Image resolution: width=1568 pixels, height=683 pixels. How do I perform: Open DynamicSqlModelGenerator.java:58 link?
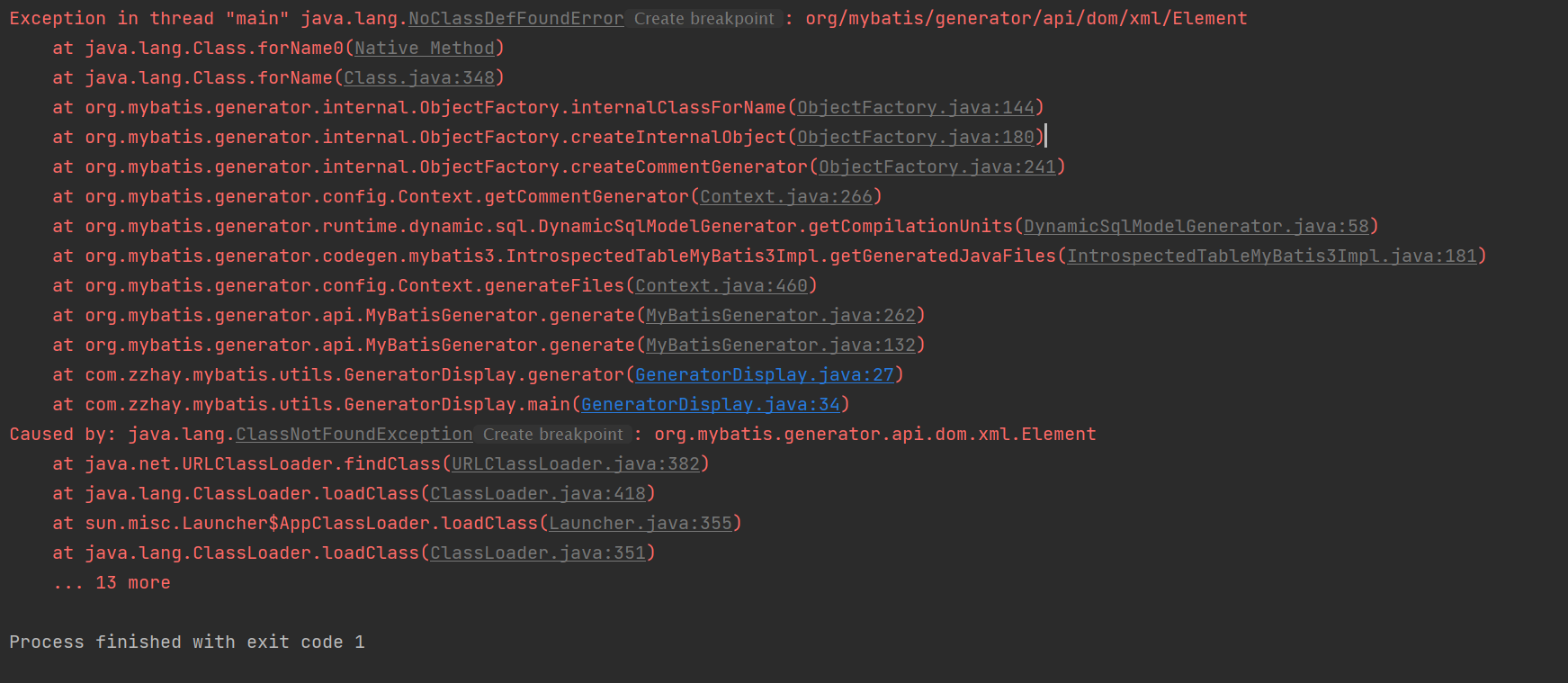(1196, 226)
